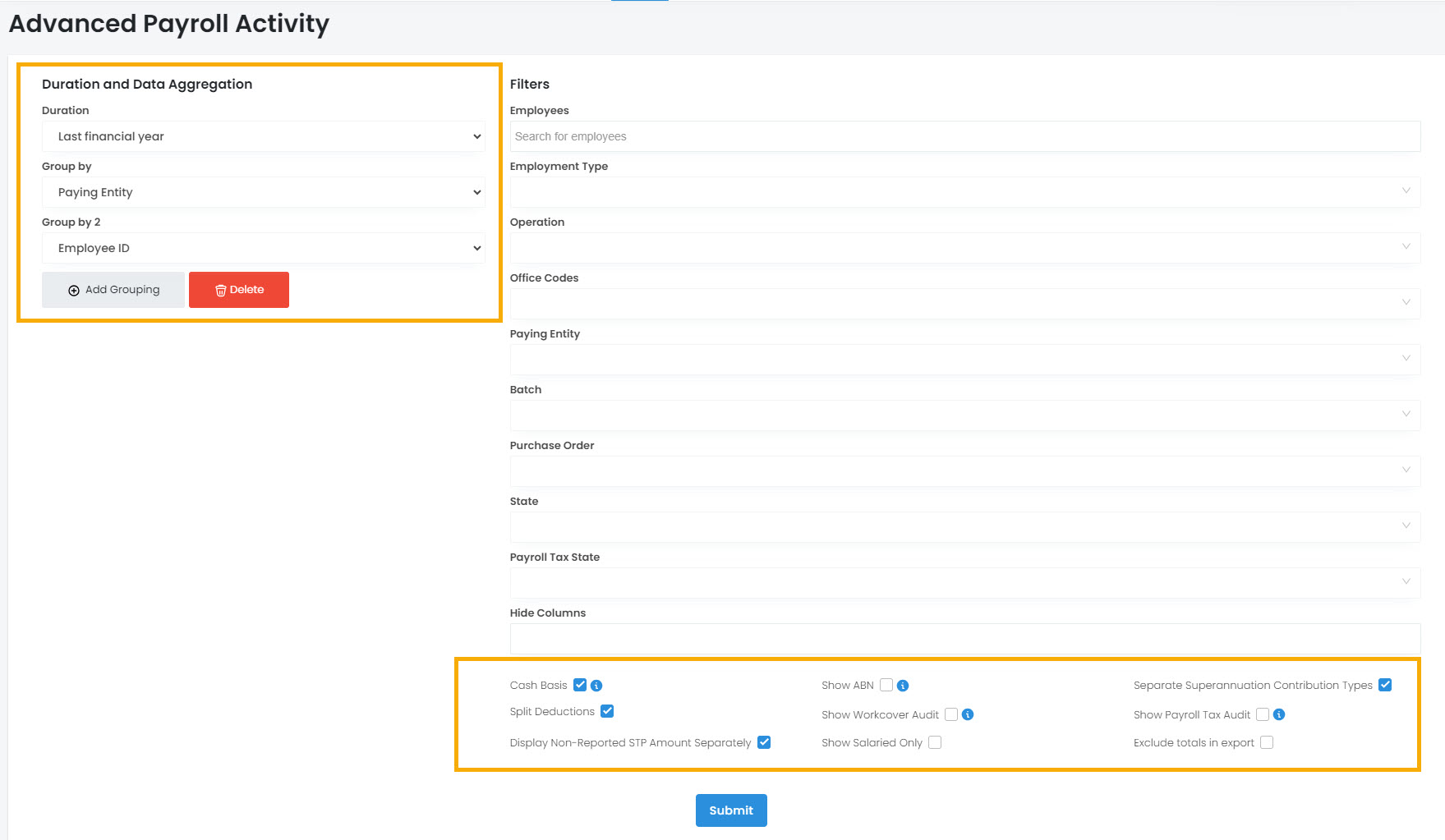The width and height of the screenshot is (1445, 840).
Task: Open the Payroll Tax State filter dropdown
Action: click(x=964, y=582)
